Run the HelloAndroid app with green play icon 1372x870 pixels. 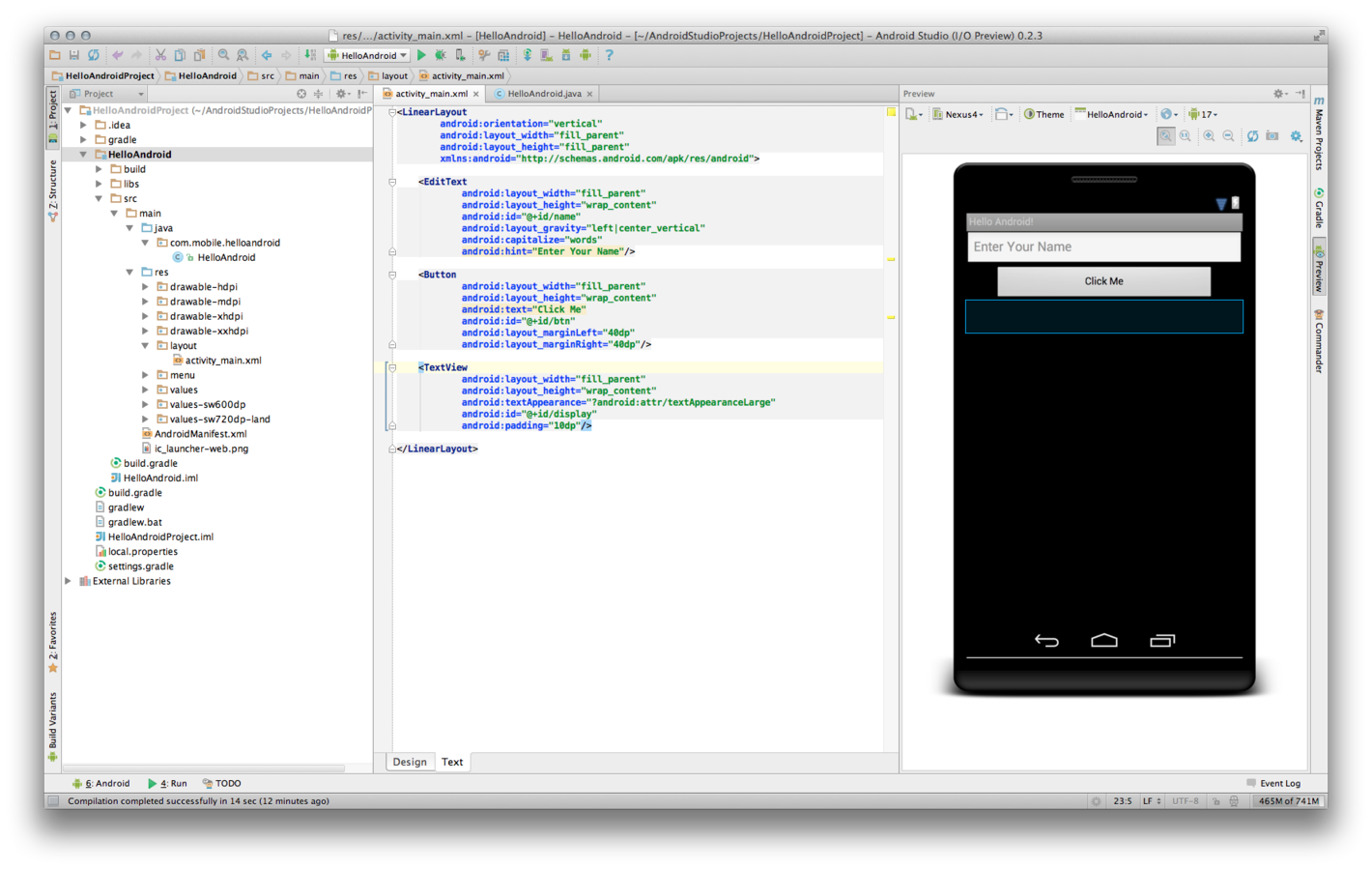coord(421,55)
